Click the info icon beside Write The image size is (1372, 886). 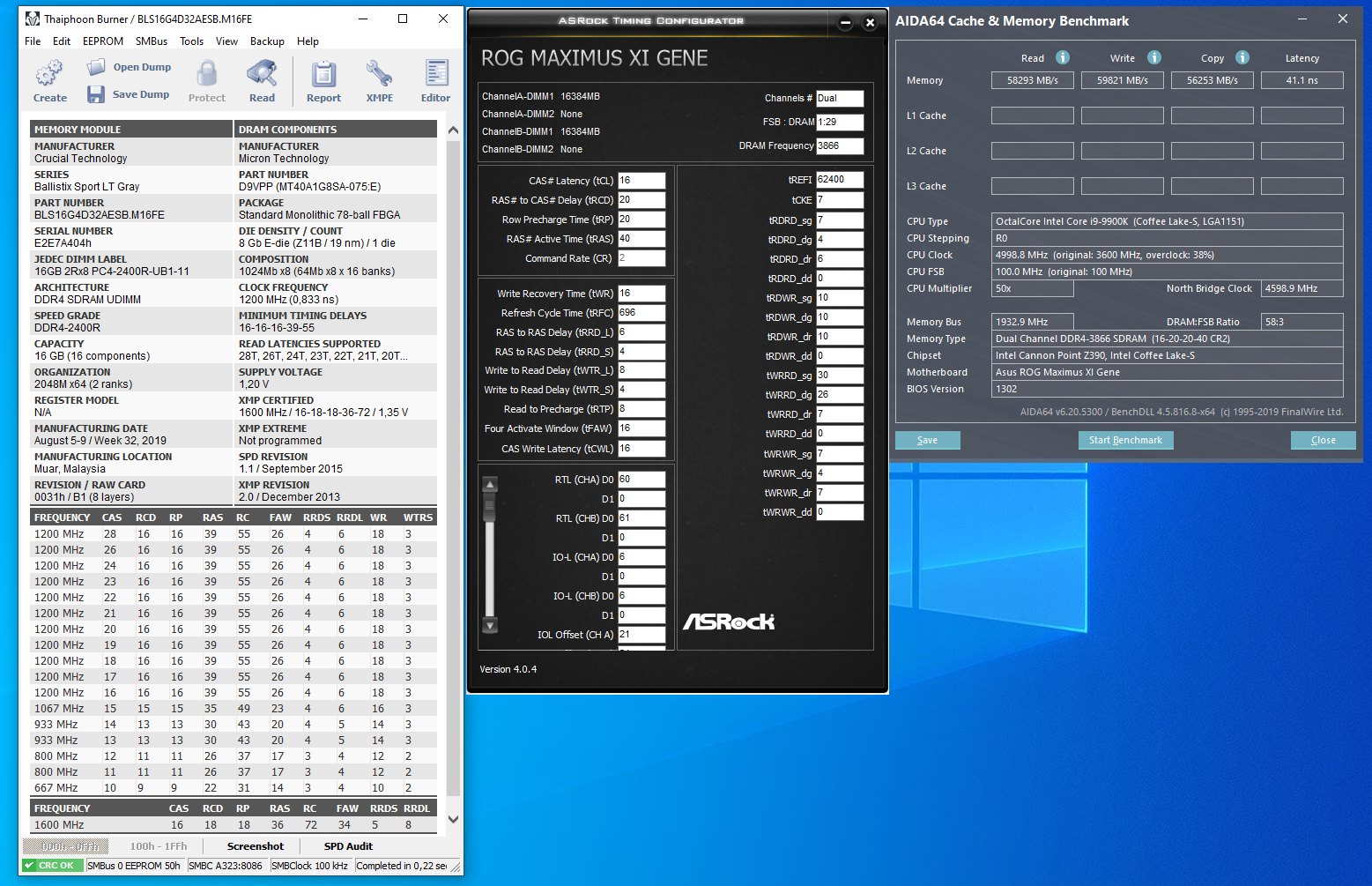tap(1153, 57)
